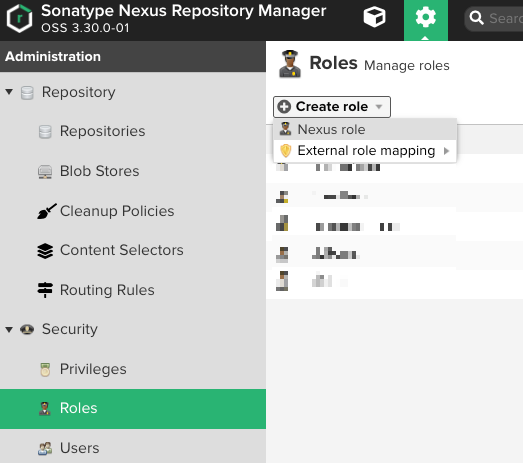The image size is (523, 463).
Task: Select Roles in the sidebar
Action: [133, 409]
